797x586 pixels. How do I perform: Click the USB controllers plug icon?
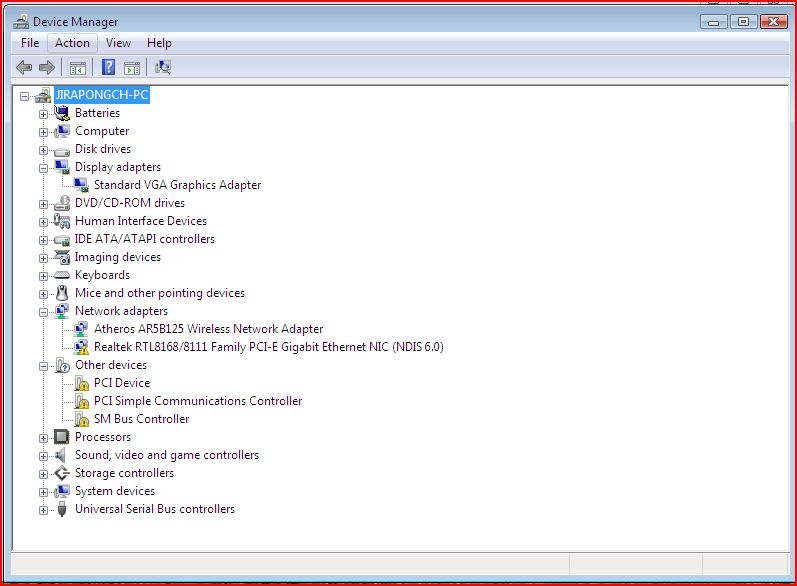[62, 509]
